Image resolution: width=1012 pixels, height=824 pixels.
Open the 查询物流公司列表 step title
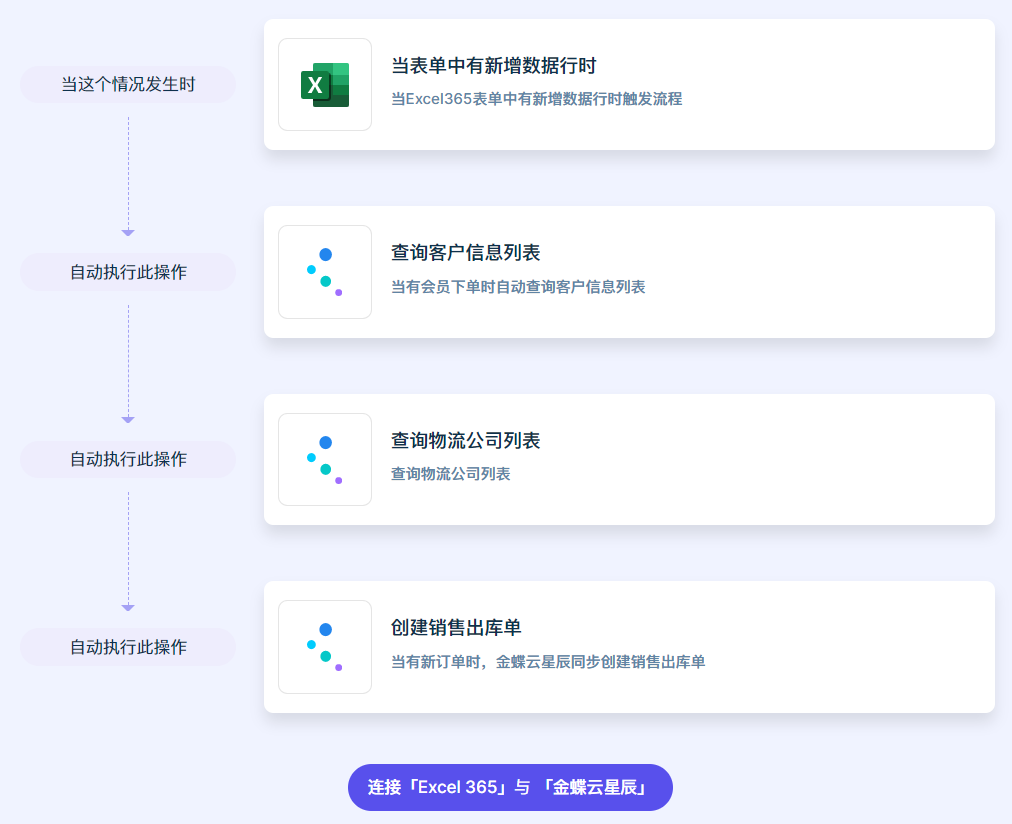pos(465,441)
